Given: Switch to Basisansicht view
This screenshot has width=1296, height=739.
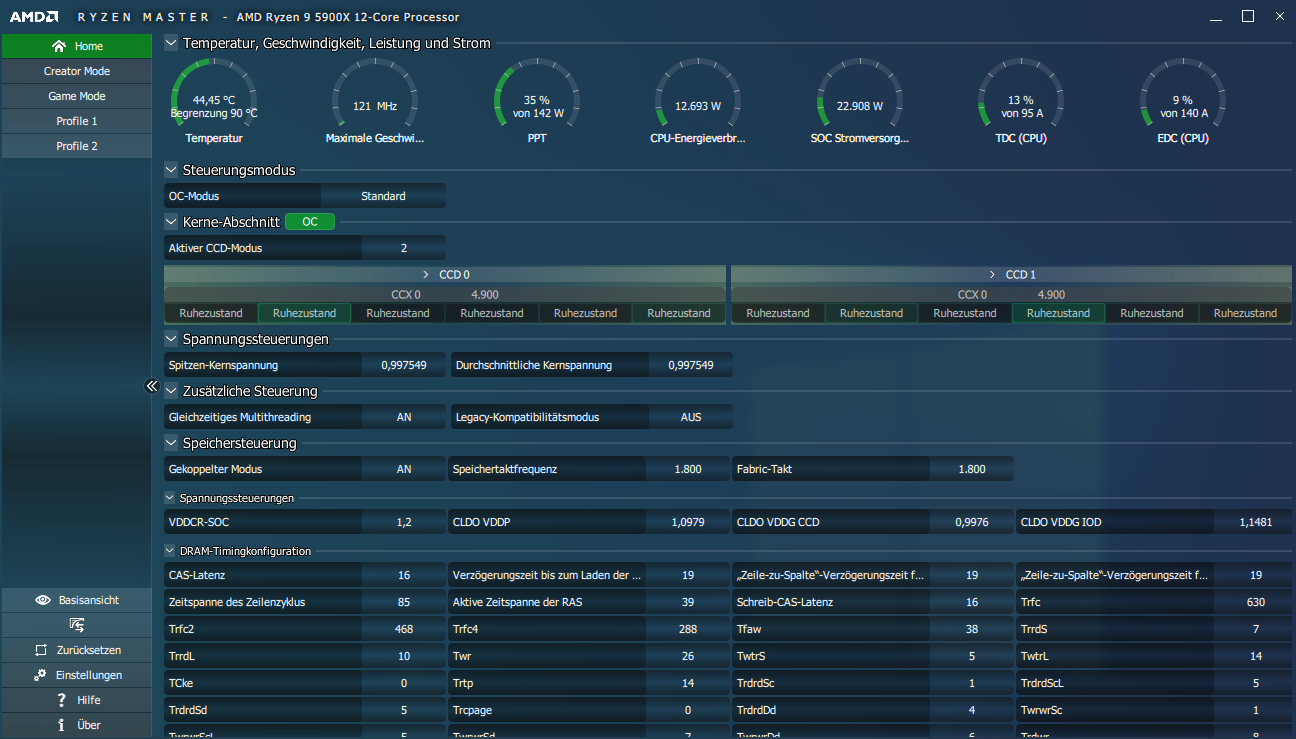Looking at the screenshot, I should pyautogui.click(x=77, y=600).
